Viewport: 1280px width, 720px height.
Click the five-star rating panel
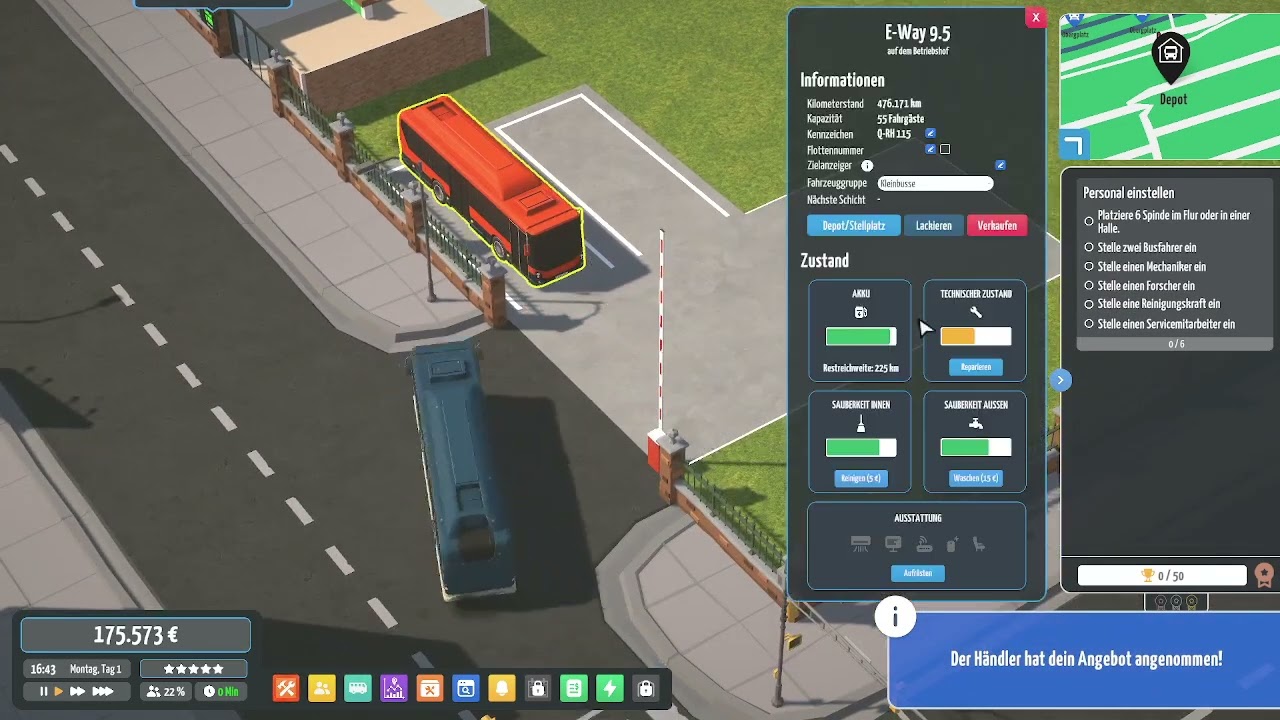click(194, 669)
